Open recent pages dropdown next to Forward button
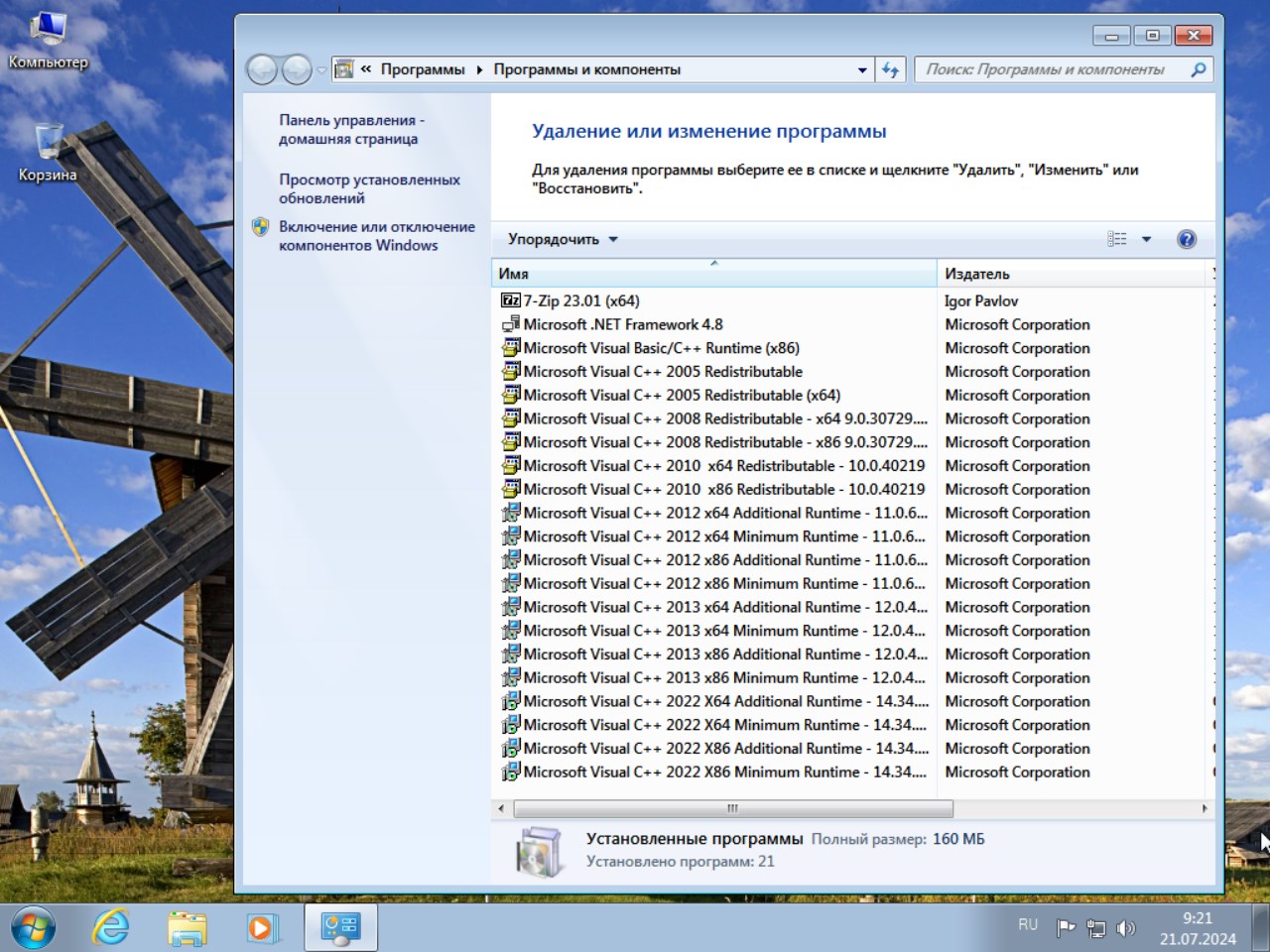Viewport: 1270px width, 952px height. 320,70
